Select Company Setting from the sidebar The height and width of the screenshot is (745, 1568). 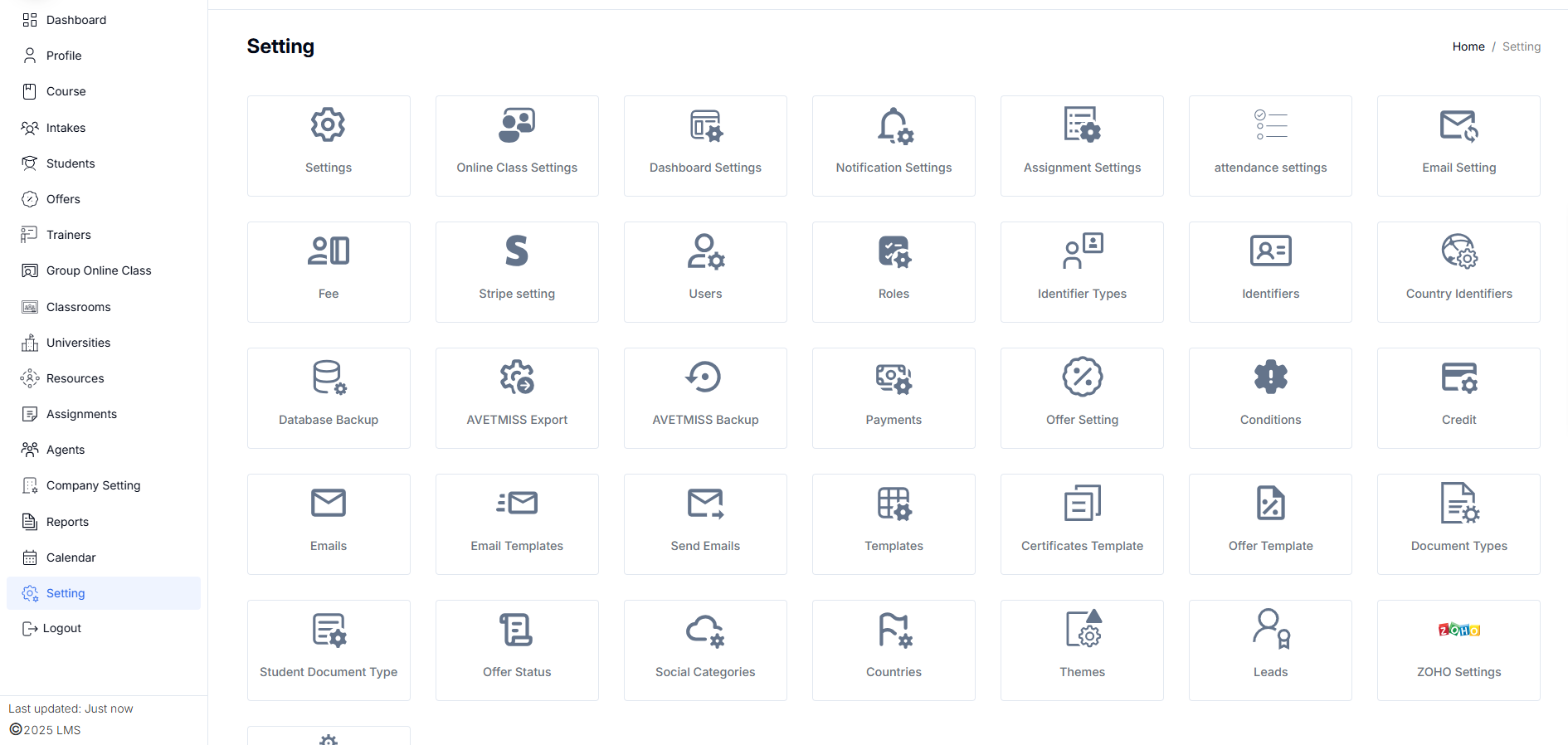93,485
